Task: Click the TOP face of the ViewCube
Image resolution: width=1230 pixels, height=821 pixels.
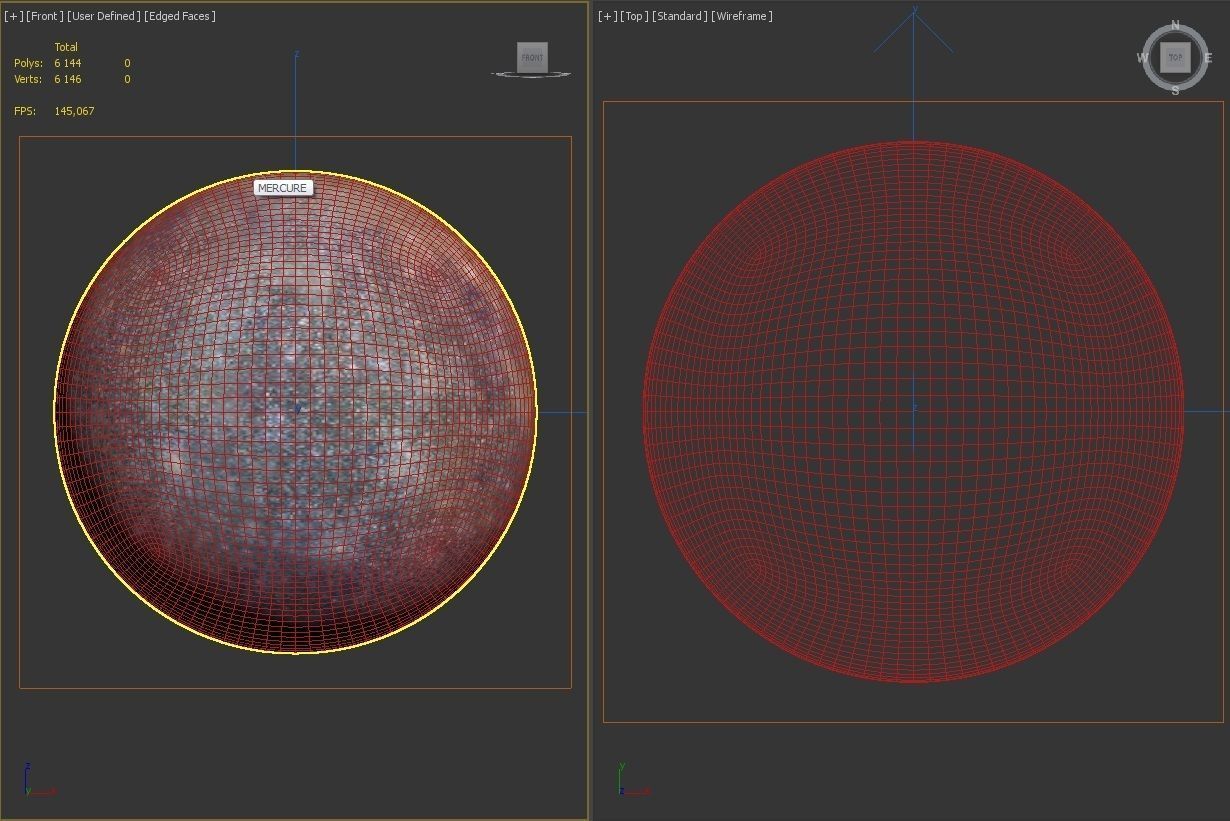Action: point(1175,57)
